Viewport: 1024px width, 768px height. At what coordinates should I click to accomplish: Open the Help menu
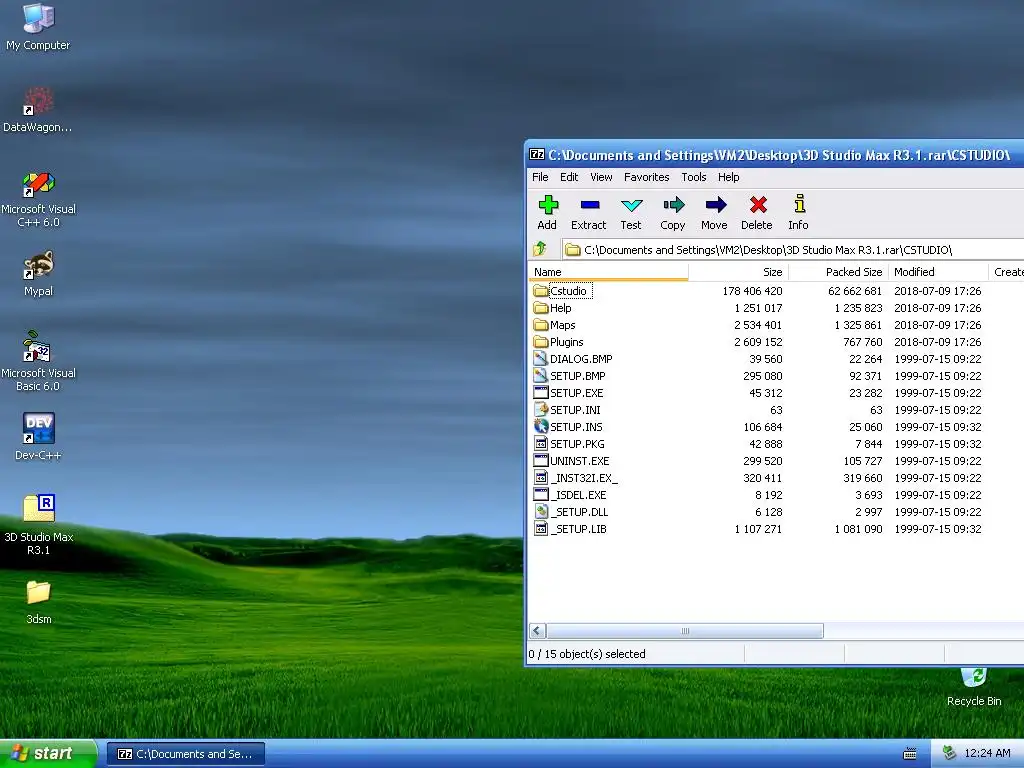point(729,177)
